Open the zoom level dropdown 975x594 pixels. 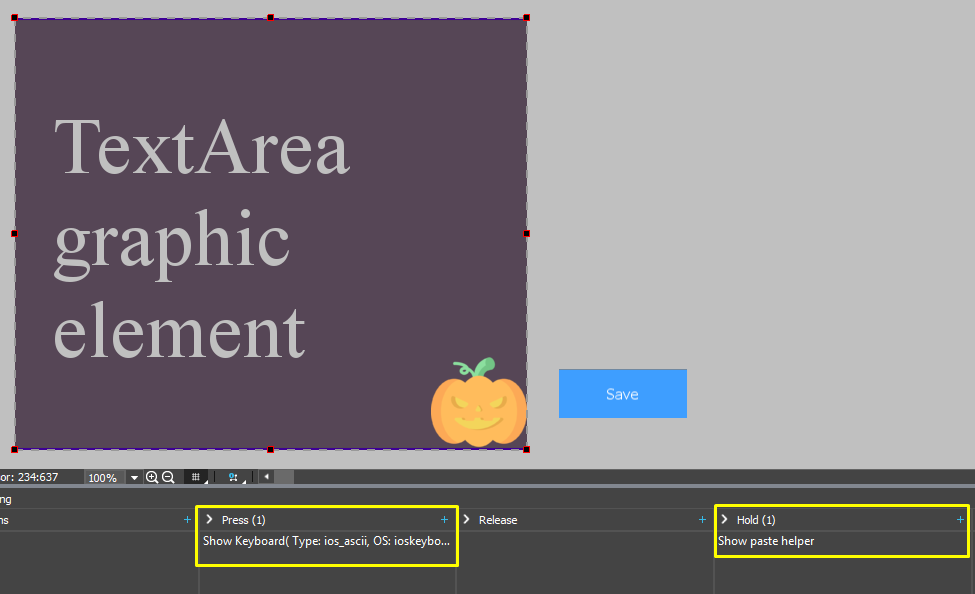point(134,477)
